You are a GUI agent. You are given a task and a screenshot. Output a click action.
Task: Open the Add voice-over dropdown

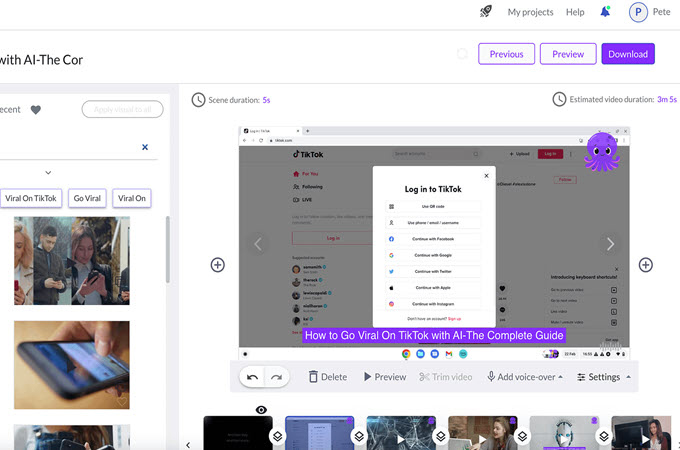point(525,377)
